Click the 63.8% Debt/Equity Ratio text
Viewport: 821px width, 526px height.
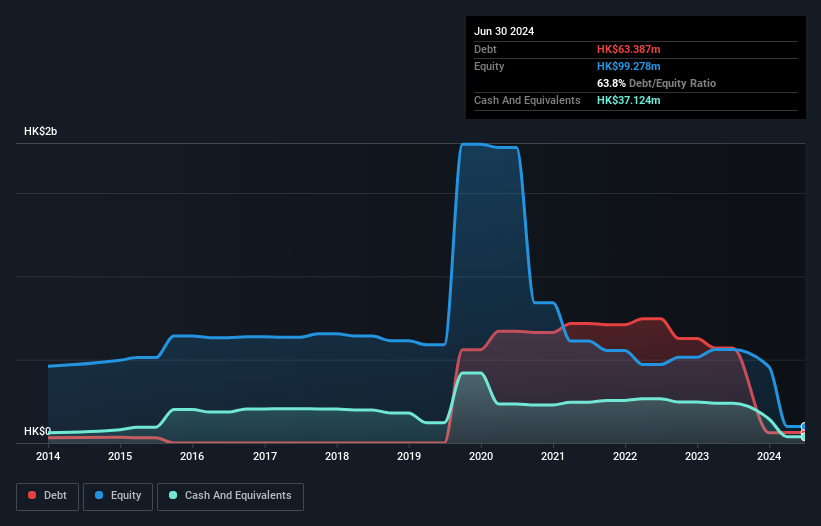click(x=656, y=83)
